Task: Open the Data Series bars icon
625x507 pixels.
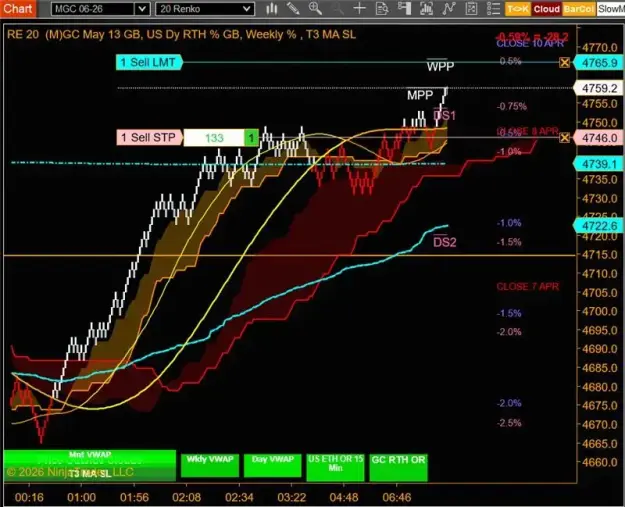Action: 426,8
